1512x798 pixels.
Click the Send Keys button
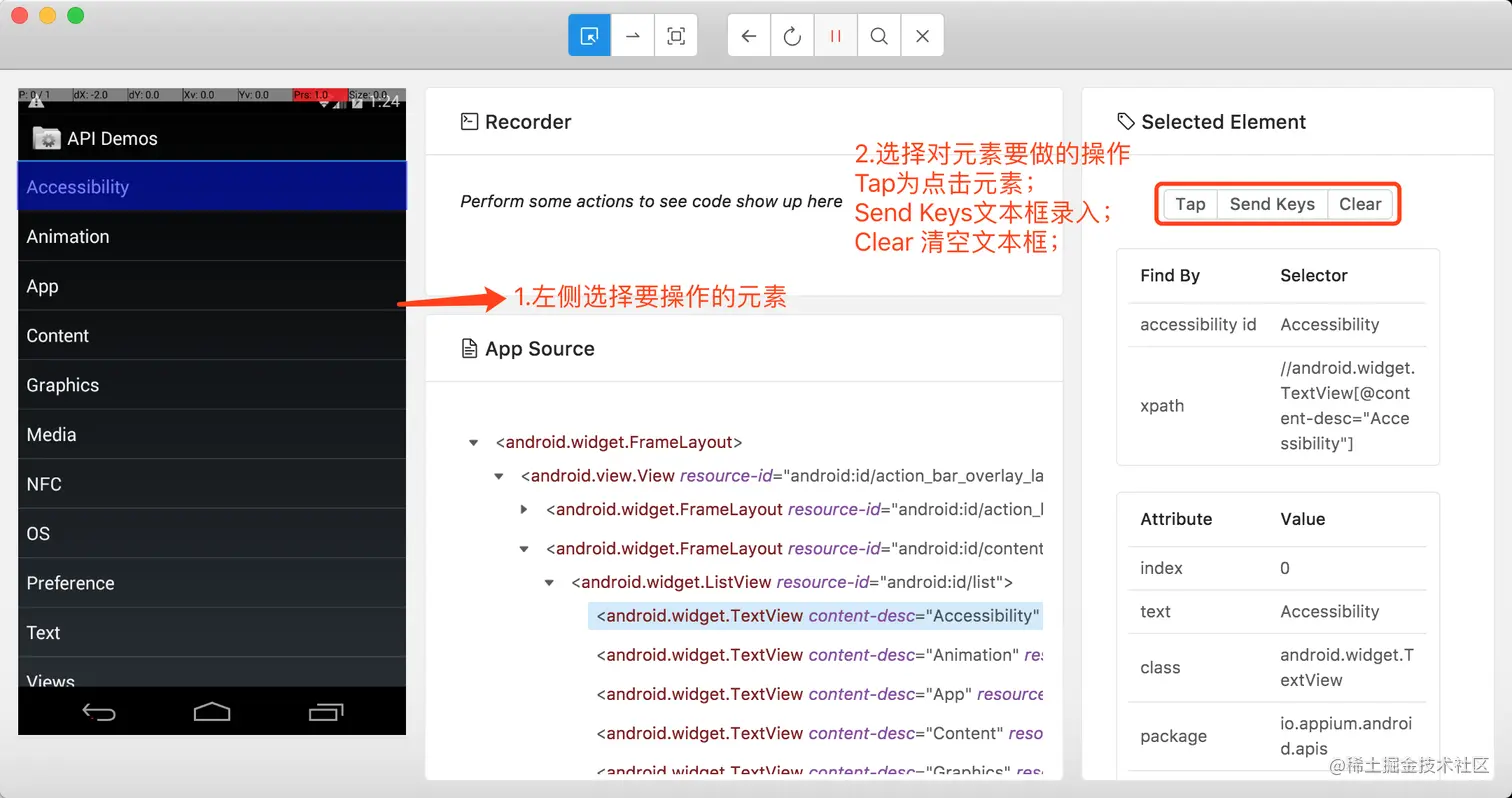[1272, 203]
